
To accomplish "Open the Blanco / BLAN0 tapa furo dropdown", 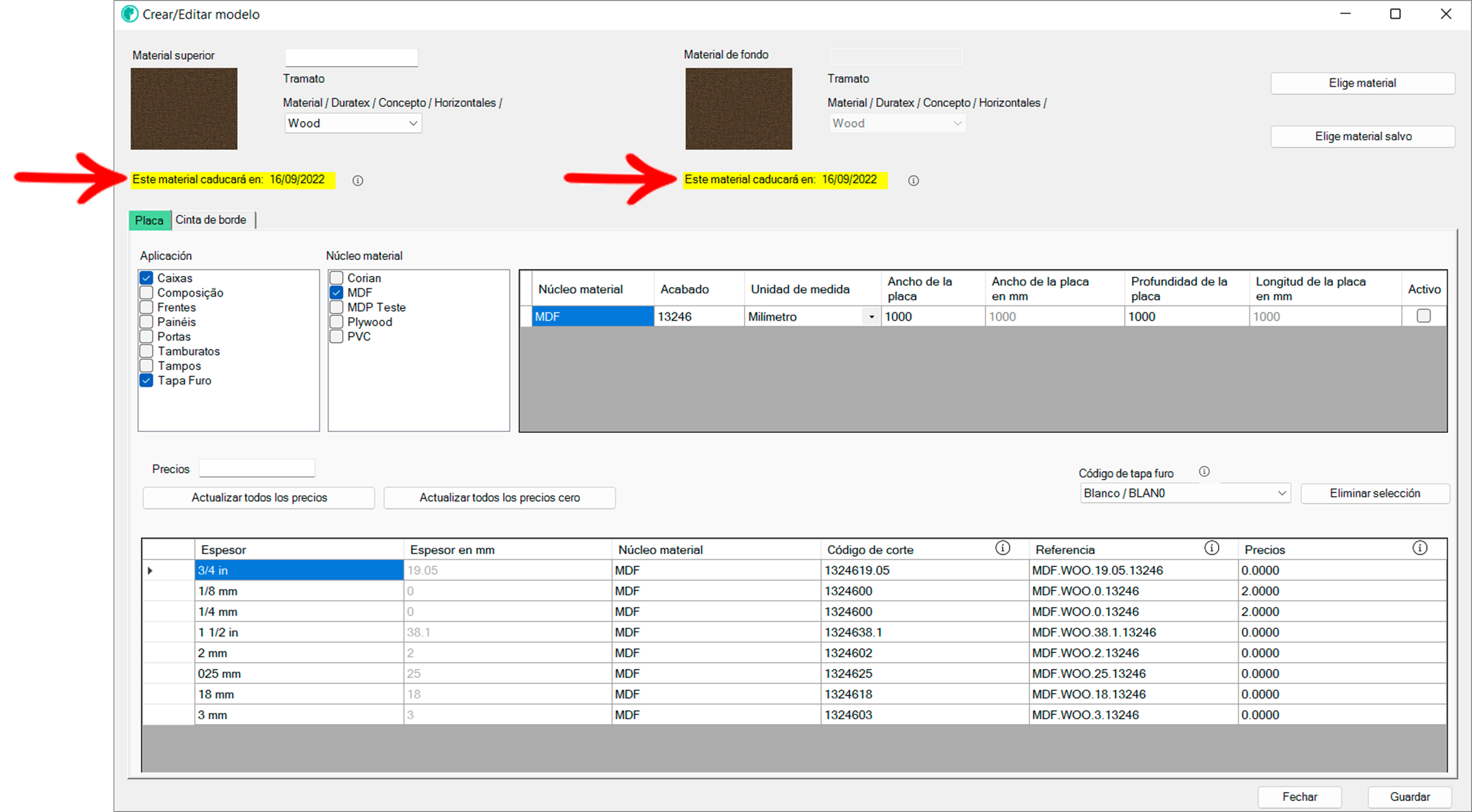I will 1281,493.
